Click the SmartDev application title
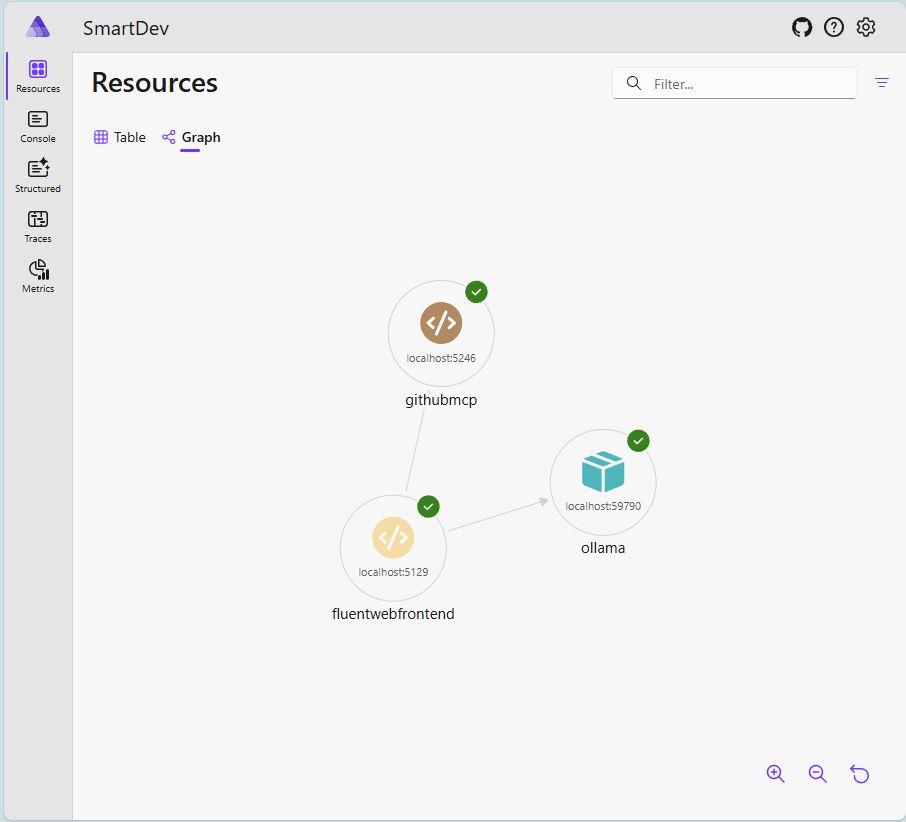 point(126,28)
